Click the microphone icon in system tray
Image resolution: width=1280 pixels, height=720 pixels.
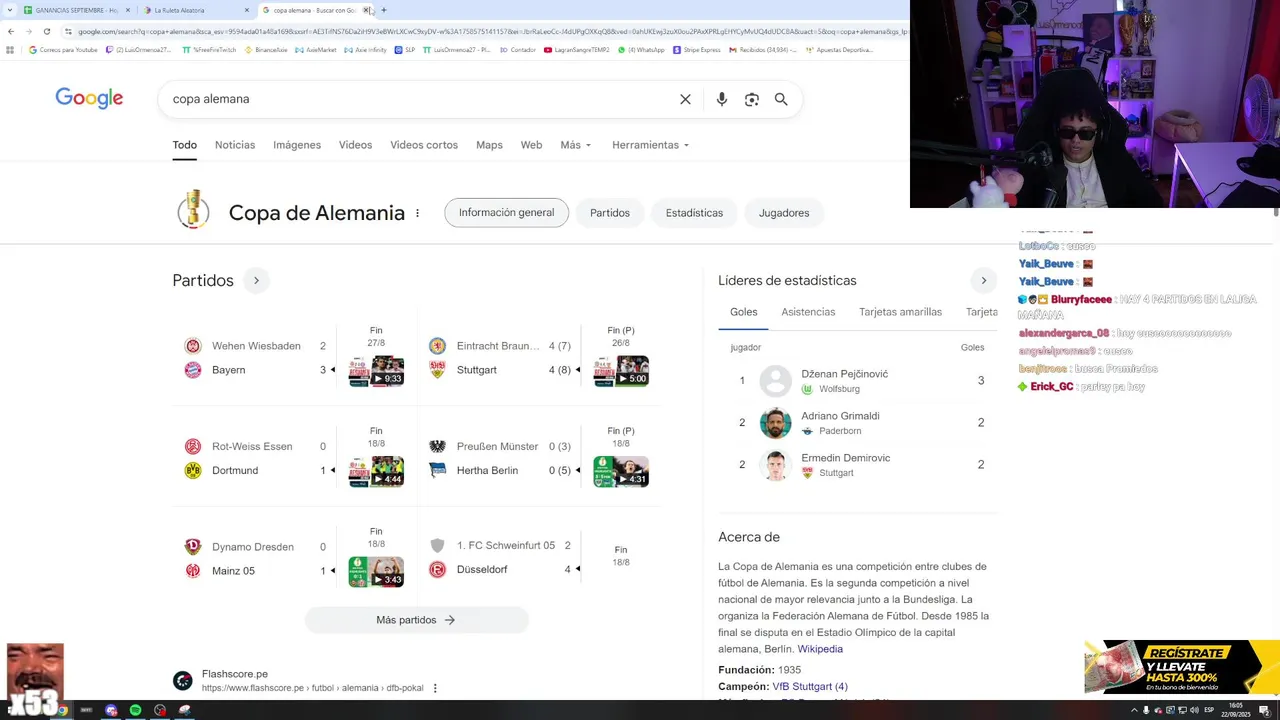1146,710
